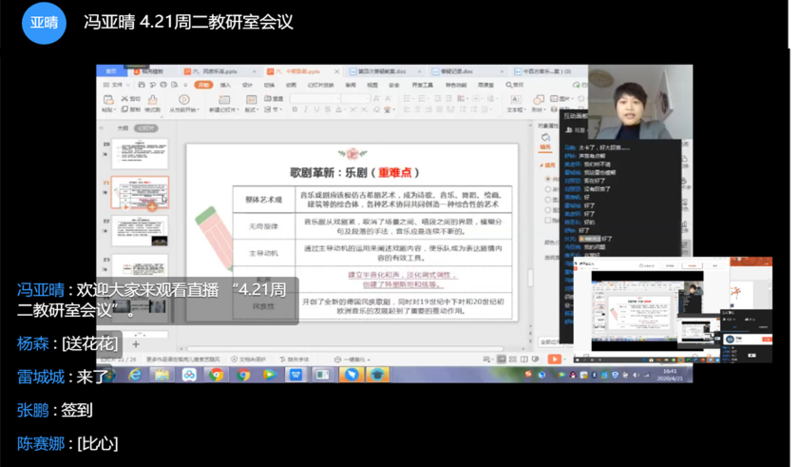Switch to normal view icon in status bar

(502, 359)
